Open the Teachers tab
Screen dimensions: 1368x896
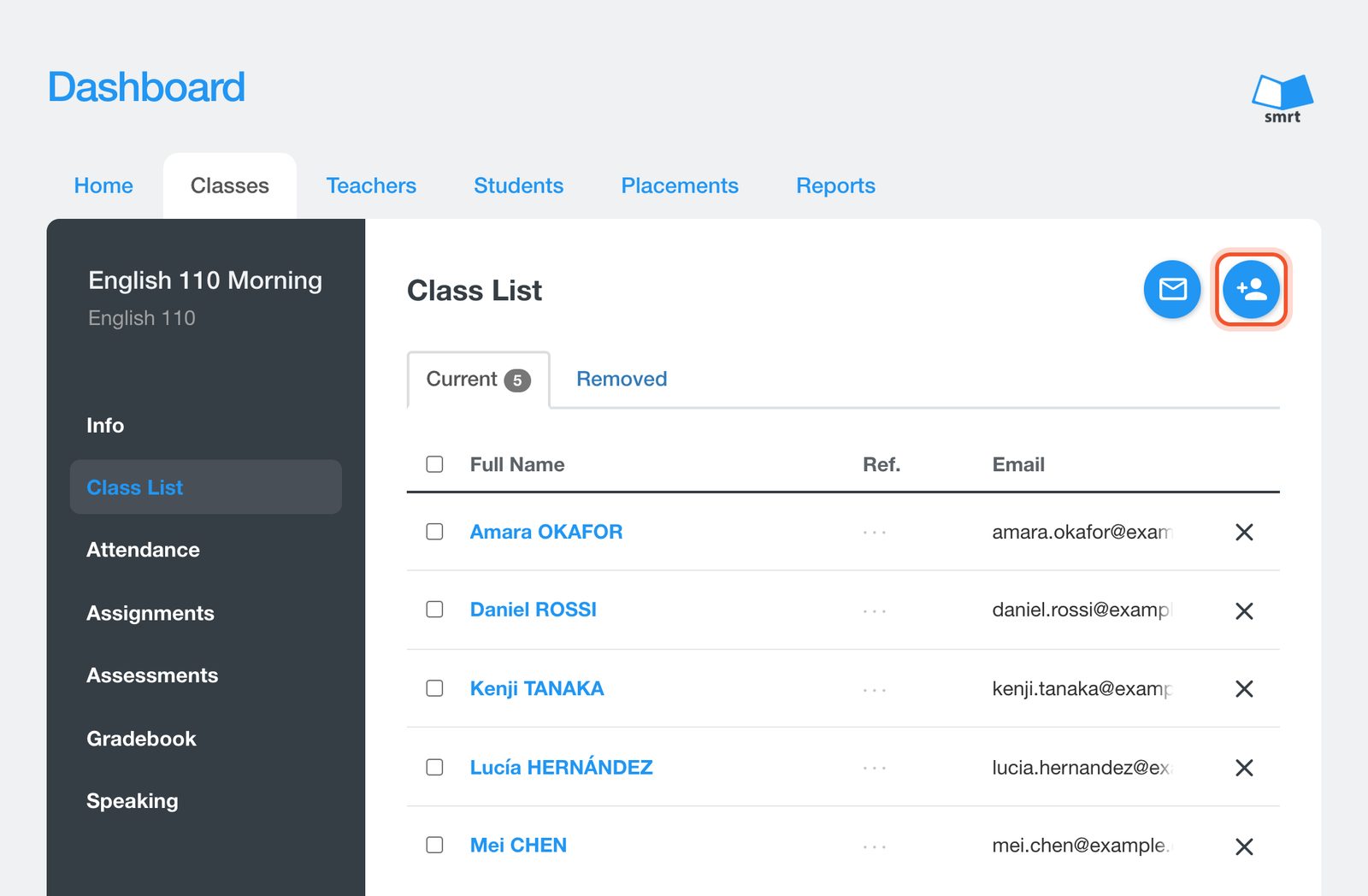[371, 186]
